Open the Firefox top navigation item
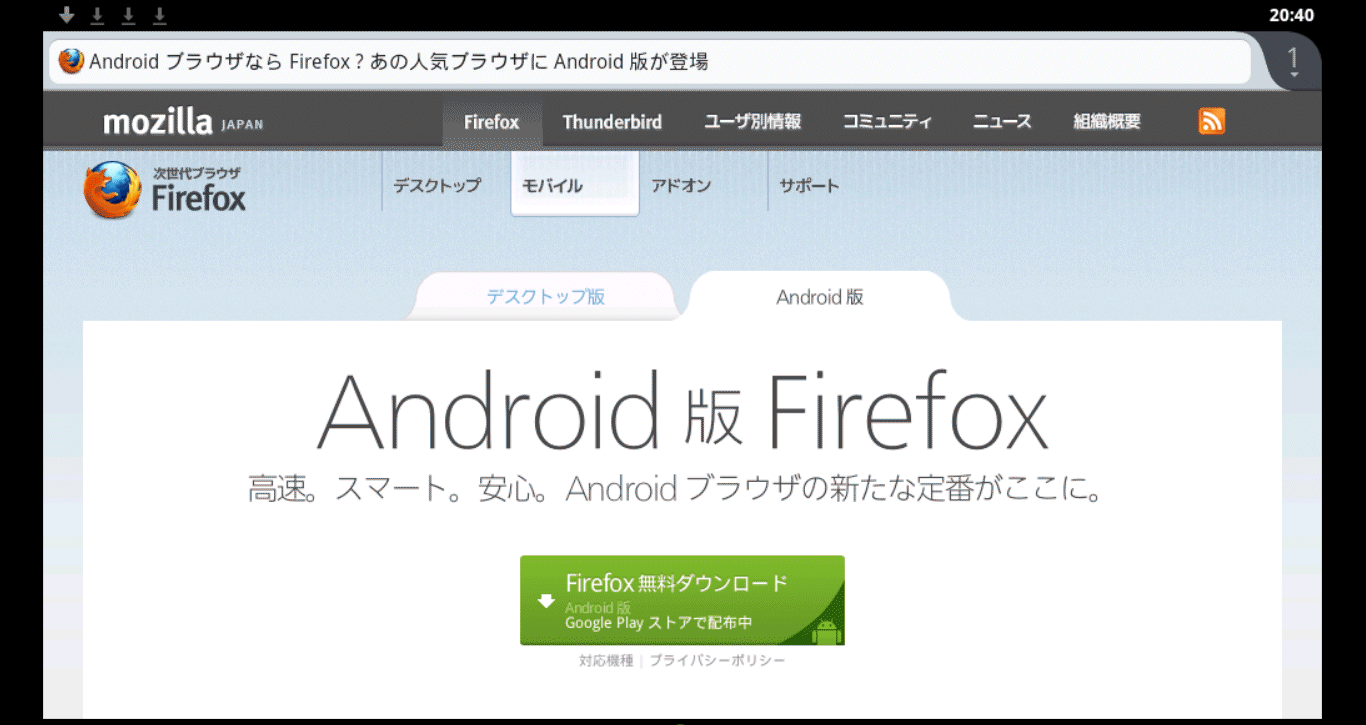 click(492, 122)
